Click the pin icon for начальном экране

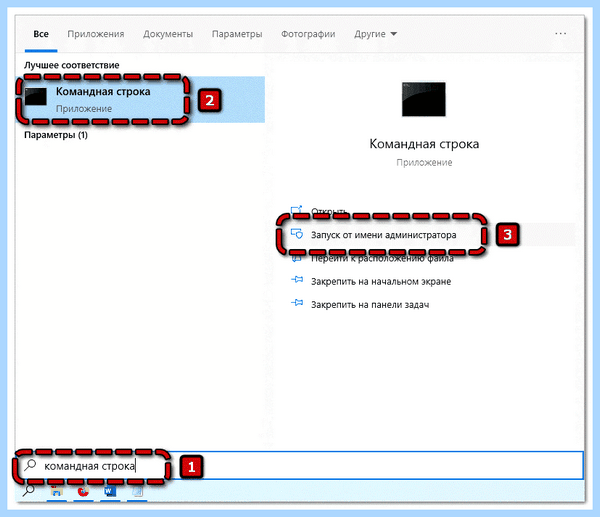pos(297,280)
